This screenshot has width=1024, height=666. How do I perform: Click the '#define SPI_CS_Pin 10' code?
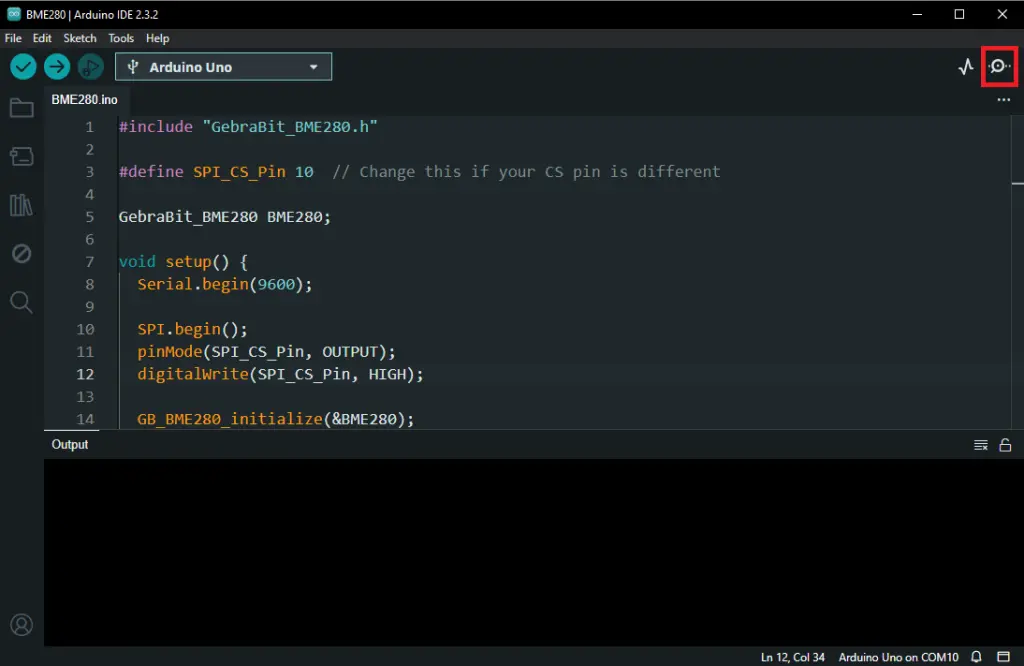click(x=216, y=172)
